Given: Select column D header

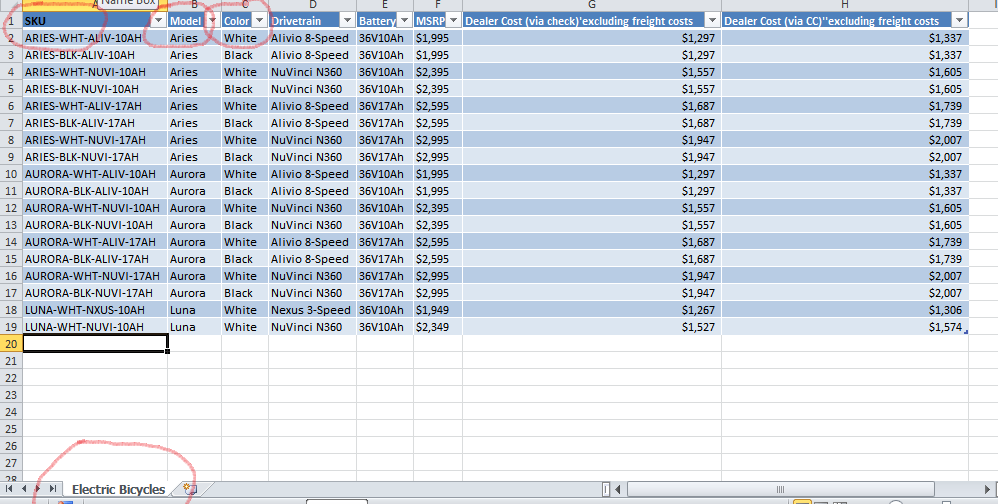Looking at the screenshot, I should point(313,5).
